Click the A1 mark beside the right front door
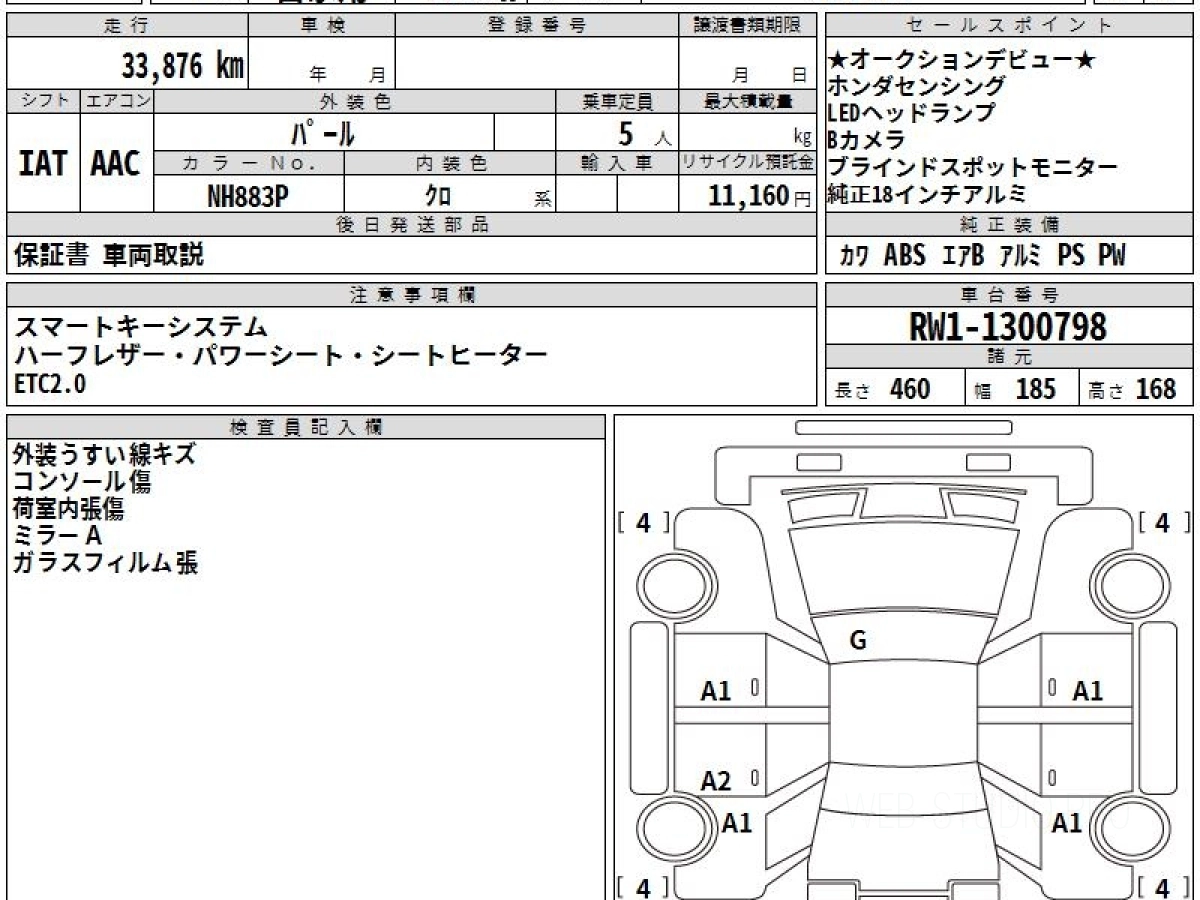The width and height of the screenshot is (1200, 900). point(1088,690)
